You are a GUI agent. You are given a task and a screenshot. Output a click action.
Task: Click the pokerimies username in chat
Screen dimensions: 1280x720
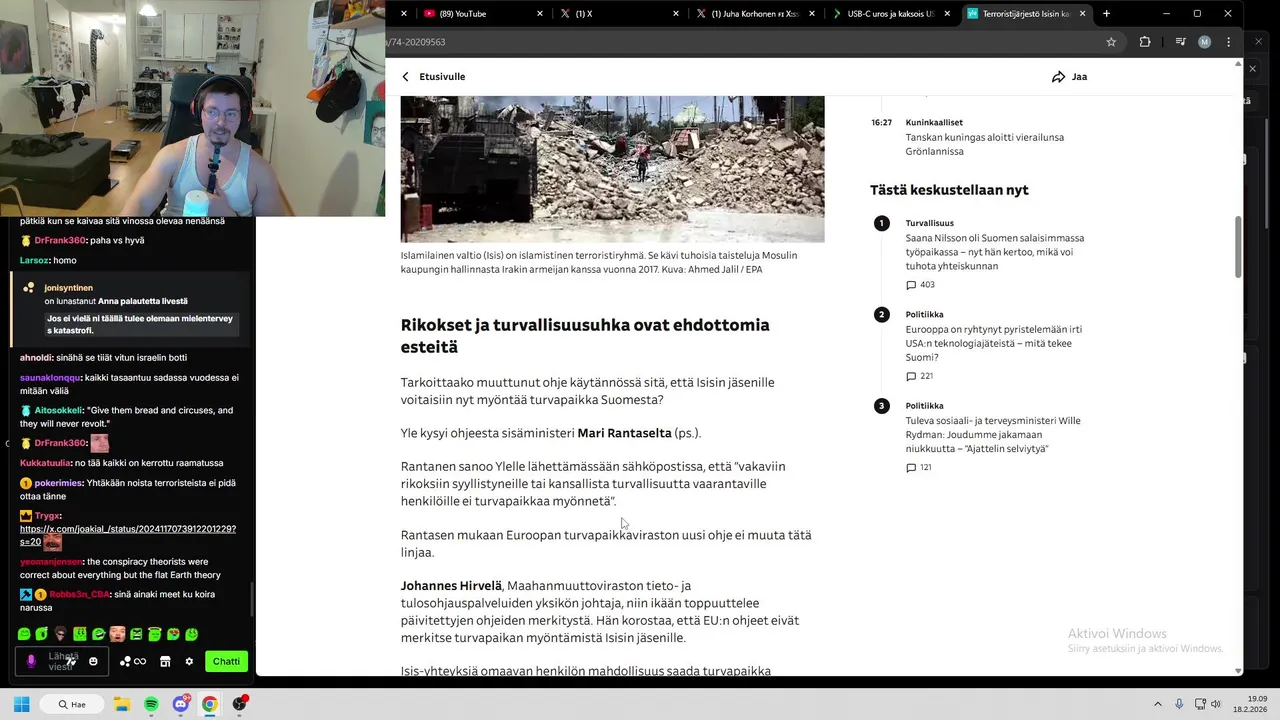coord(58,482)
